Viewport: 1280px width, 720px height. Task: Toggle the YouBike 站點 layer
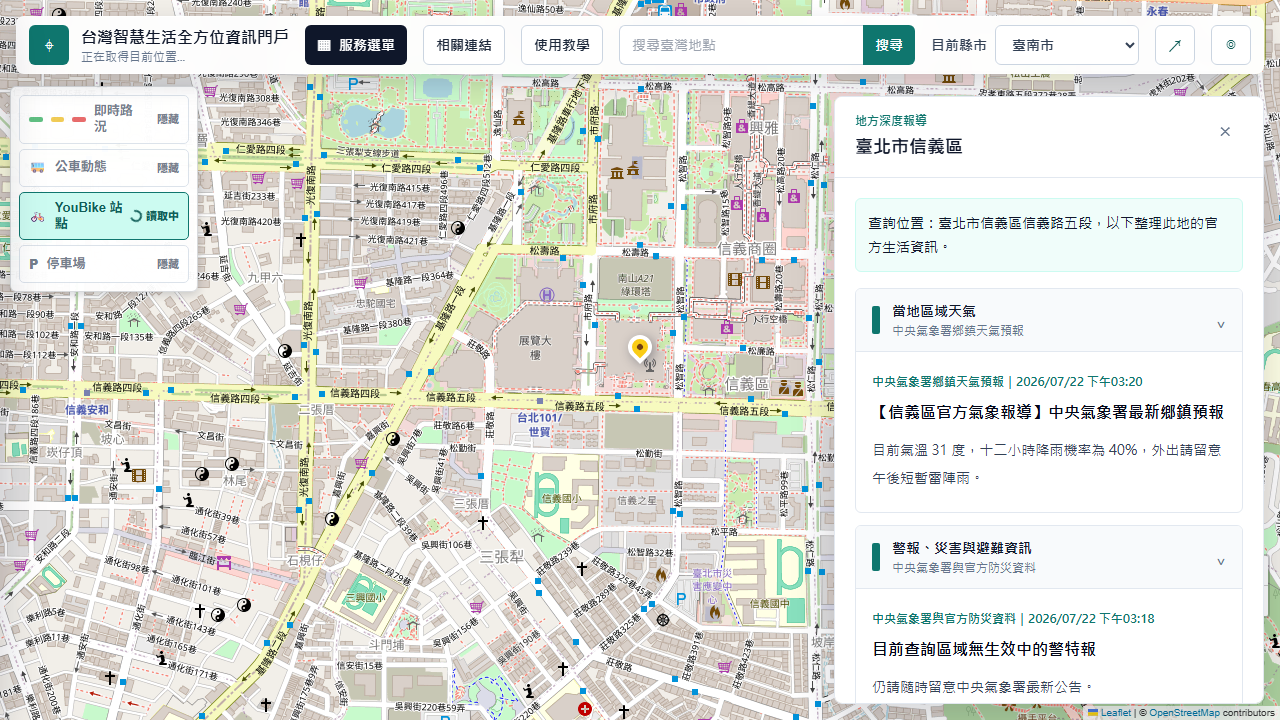[x=104, y=216]
